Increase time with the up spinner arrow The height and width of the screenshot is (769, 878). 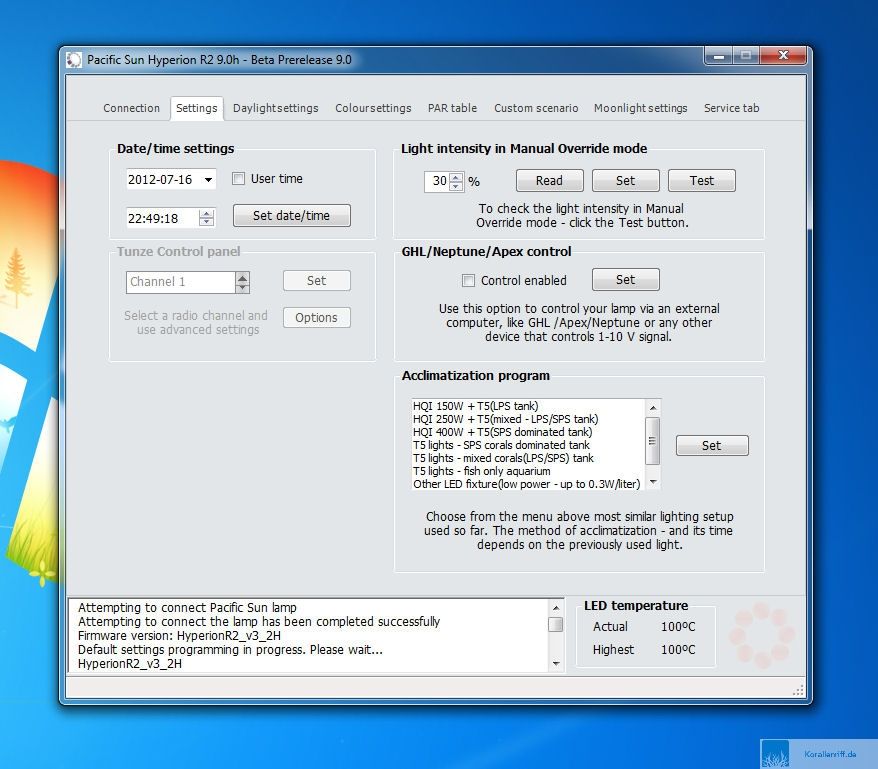(207, 213)
